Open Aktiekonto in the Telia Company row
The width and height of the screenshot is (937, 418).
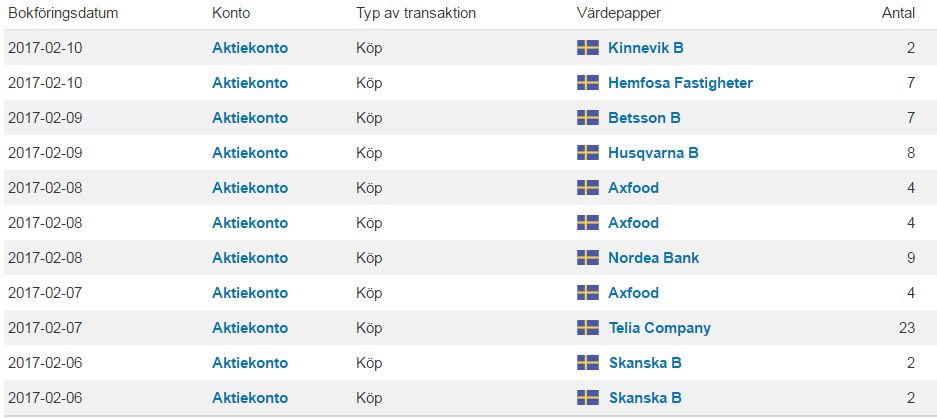click(x=250, y=328)
